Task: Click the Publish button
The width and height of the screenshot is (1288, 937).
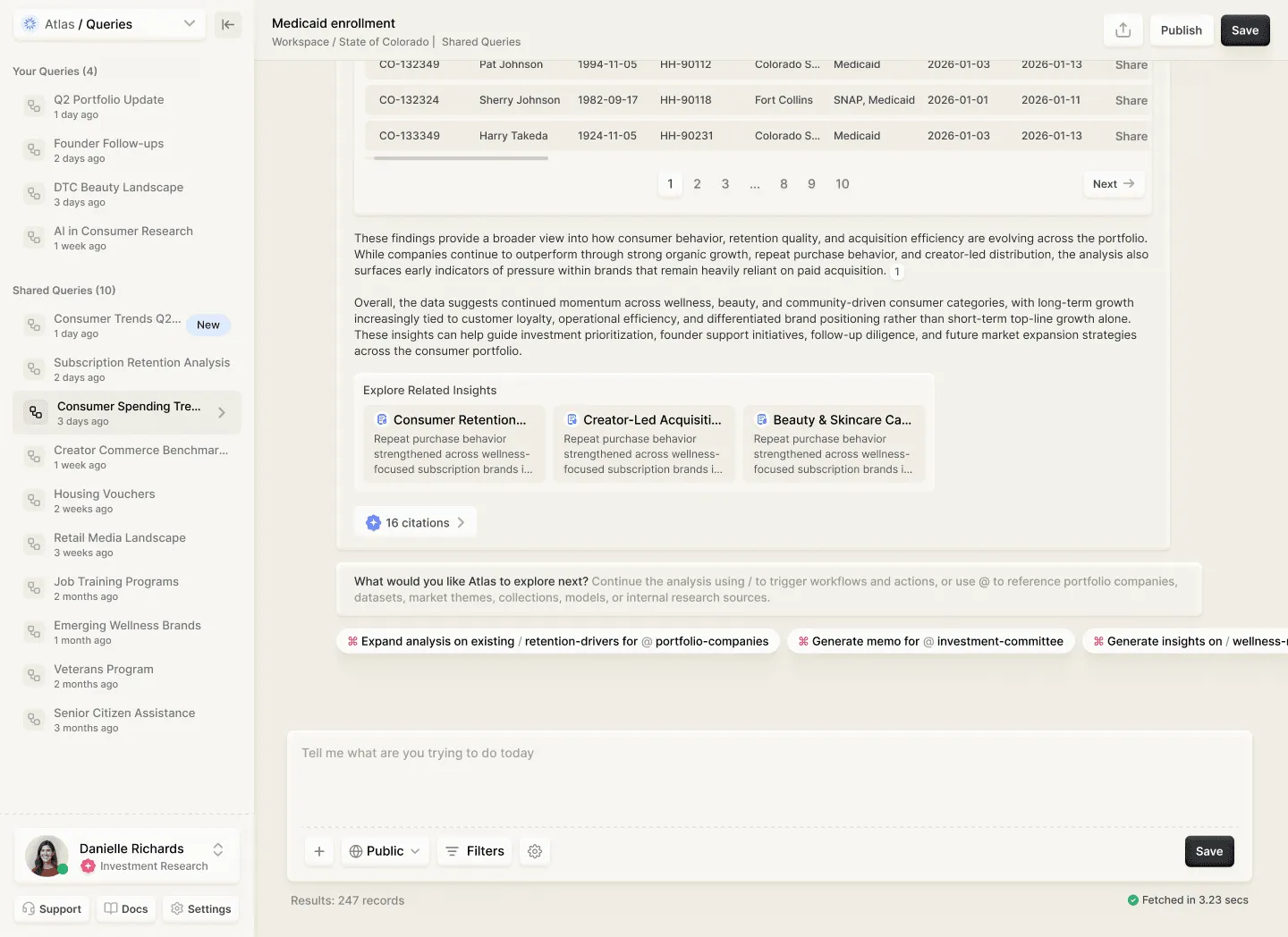Action: tap(1182, 30)
